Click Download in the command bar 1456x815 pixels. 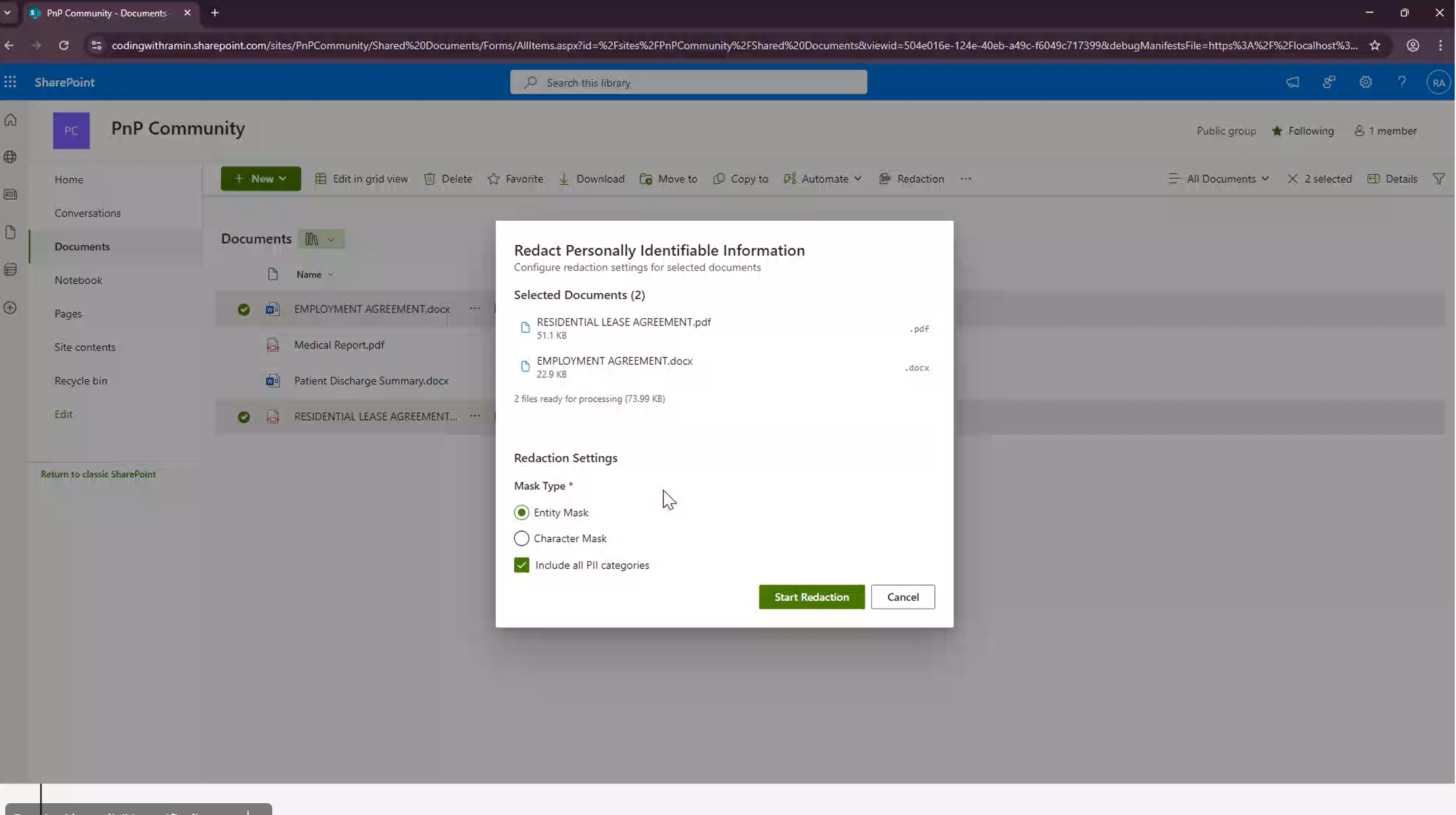[x=592, y=179]
